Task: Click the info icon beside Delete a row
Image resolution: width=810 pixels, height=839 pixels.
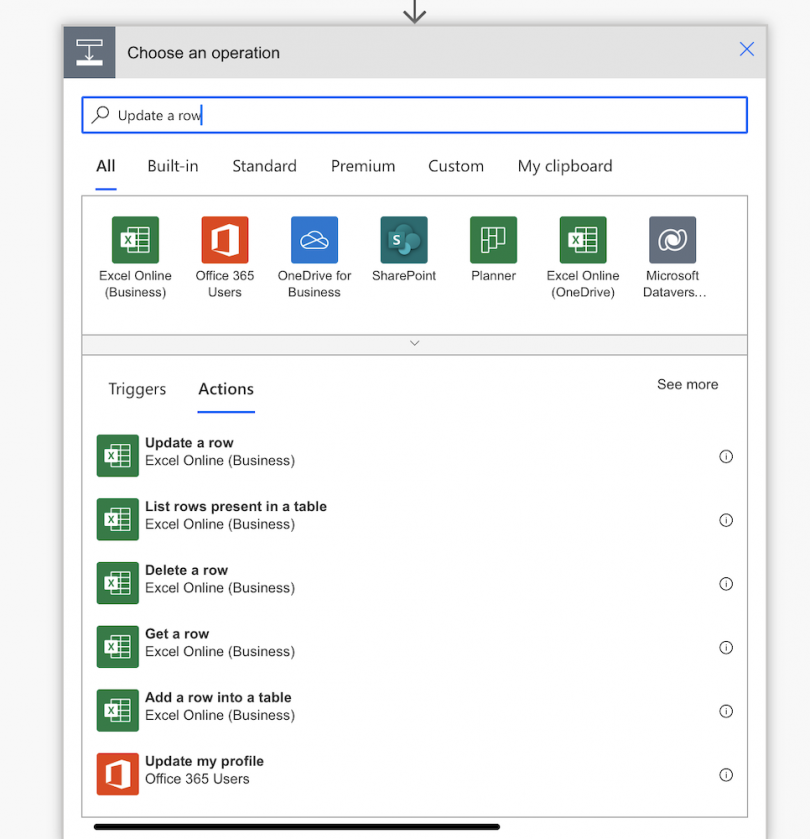Action: tap(726, 583)
